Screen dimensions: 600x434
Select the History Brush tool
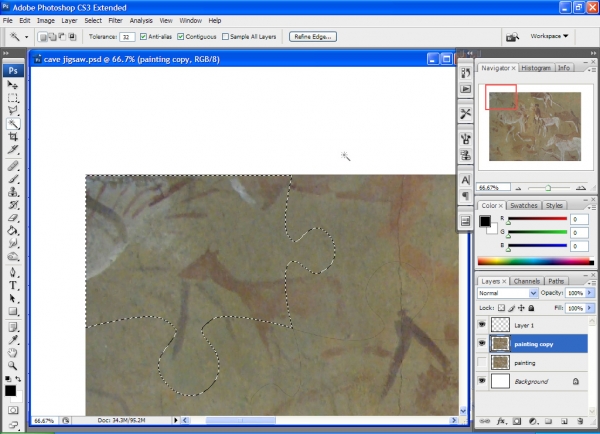pos(13,205)
